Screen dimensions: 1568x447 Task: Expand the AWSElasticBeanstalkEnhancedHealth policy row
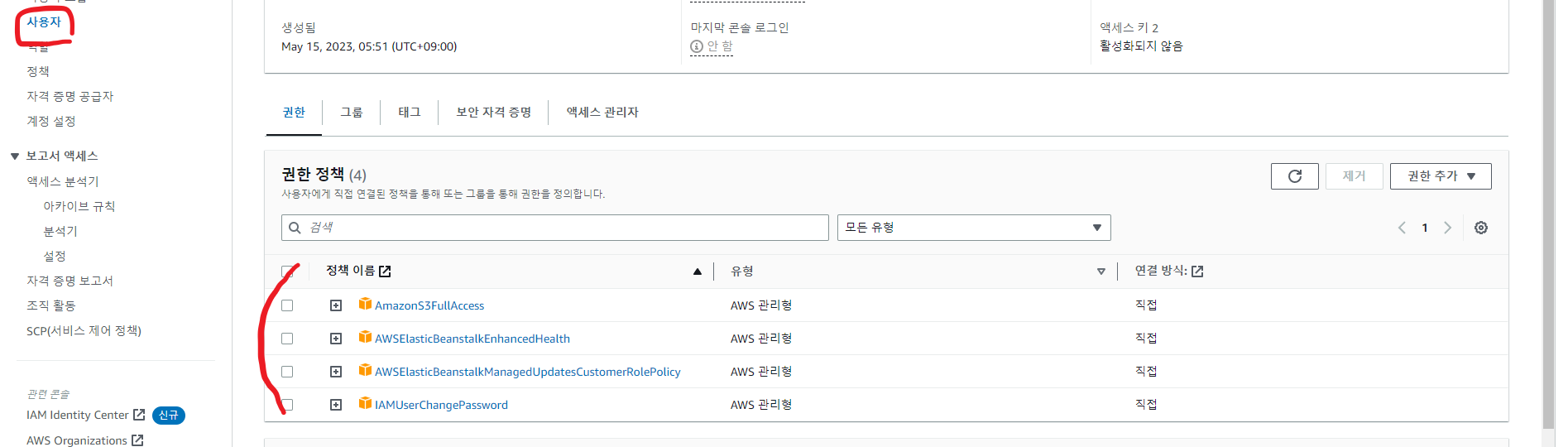336,339
